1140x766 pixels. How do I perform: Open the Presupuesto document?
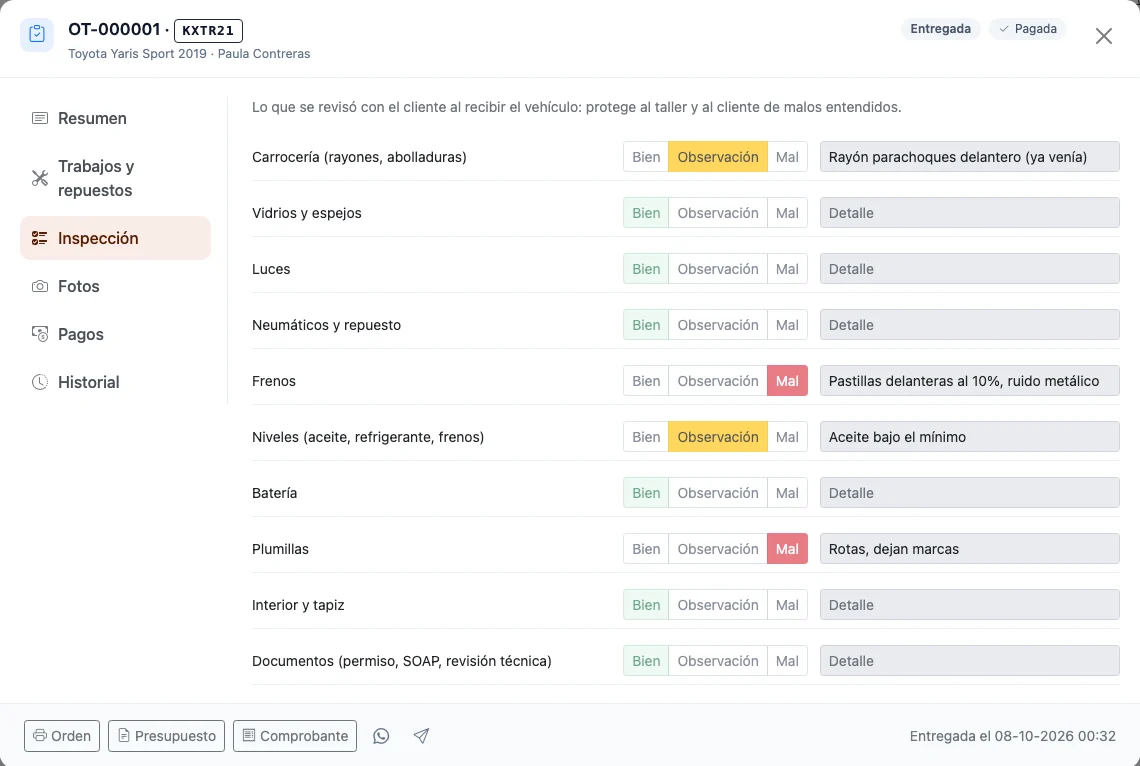tap(166, 736)
